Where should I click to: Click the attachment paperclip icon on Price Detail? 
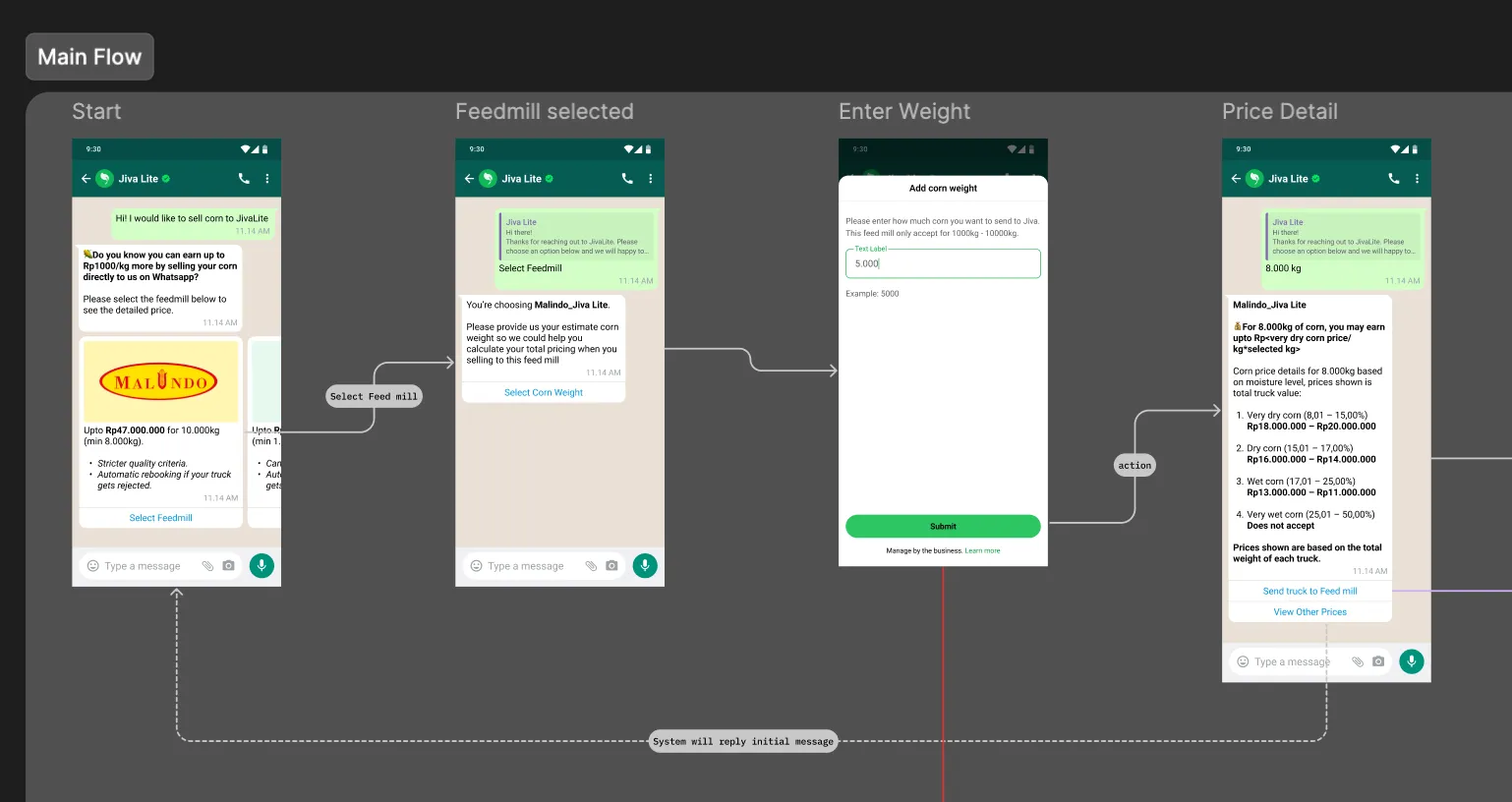1357,661
